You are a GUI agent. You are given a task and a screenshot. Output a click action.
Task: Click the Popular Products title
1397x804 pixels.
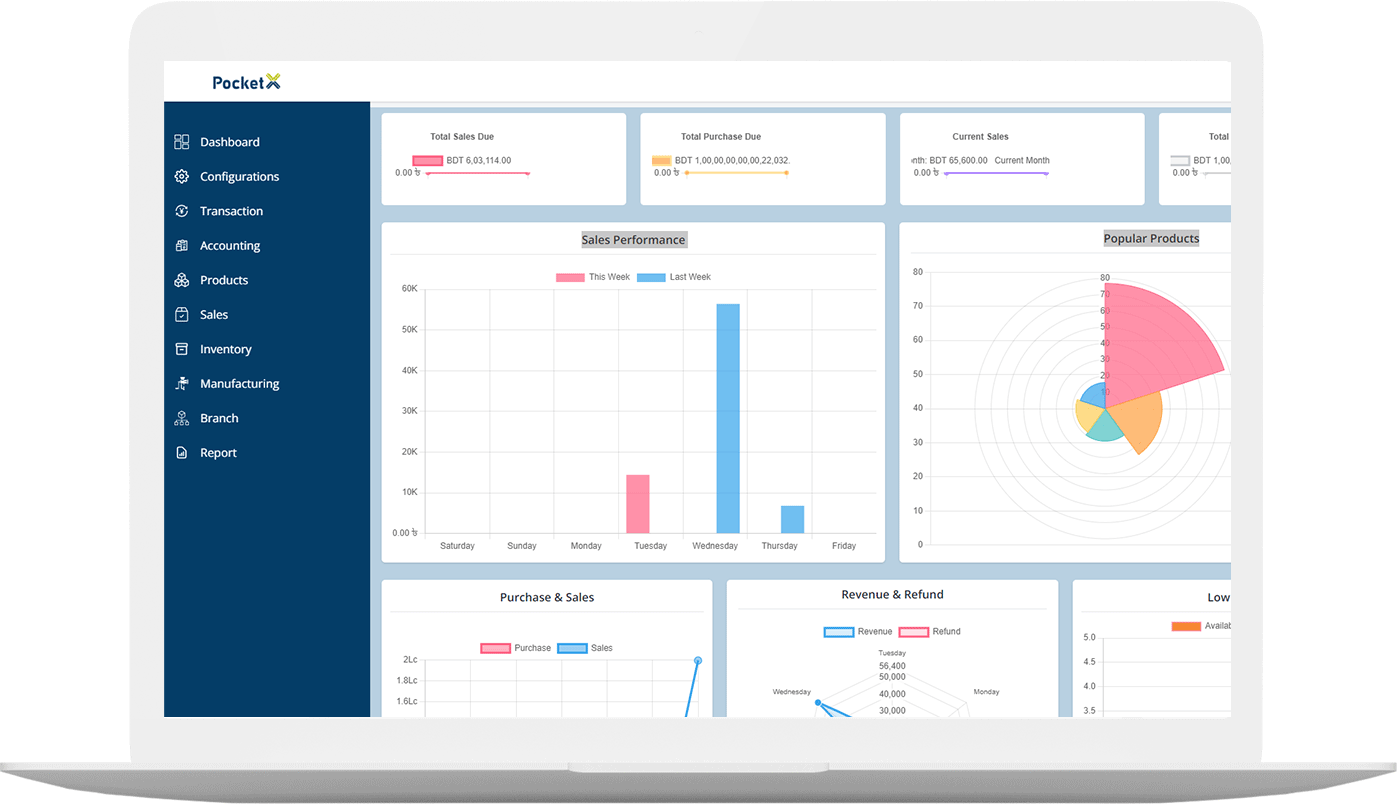tap(1151, 238)
